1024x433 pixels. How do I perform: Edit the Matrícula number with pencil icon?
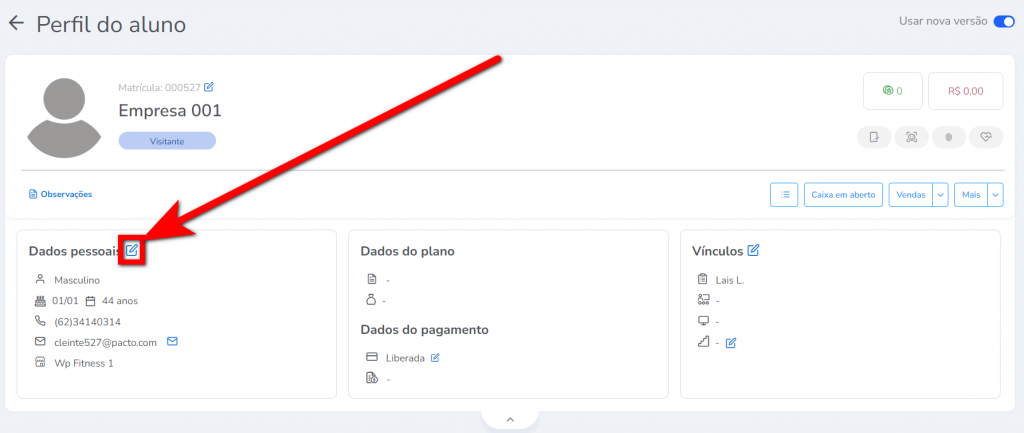209,87
